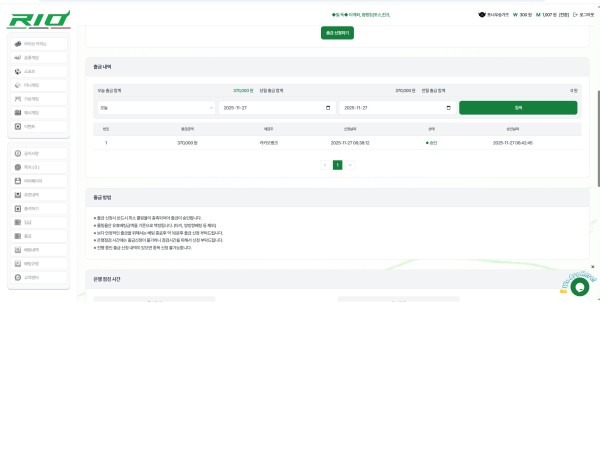The width and height of the screenshot is (600, 451).
Task: Click the green 검색 search button
Action: coord(518,107)
